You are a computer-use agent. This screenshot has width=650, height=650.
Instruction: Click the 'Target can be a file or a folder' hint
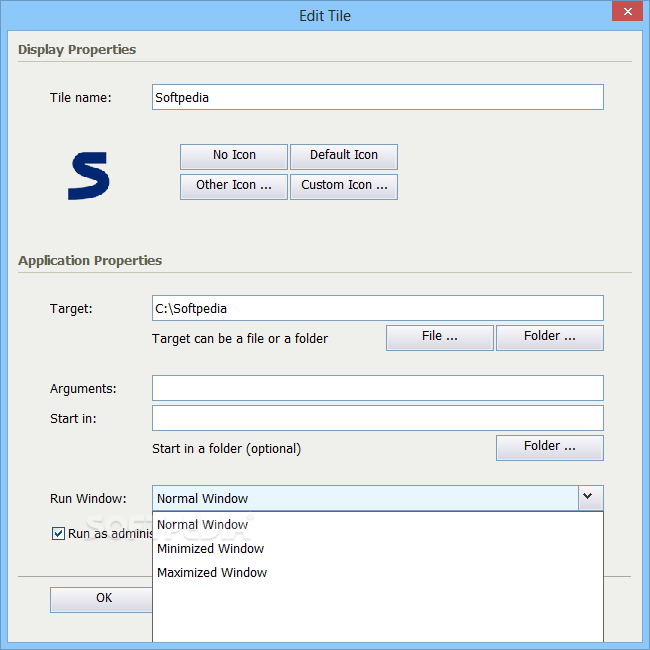[240, 339]
